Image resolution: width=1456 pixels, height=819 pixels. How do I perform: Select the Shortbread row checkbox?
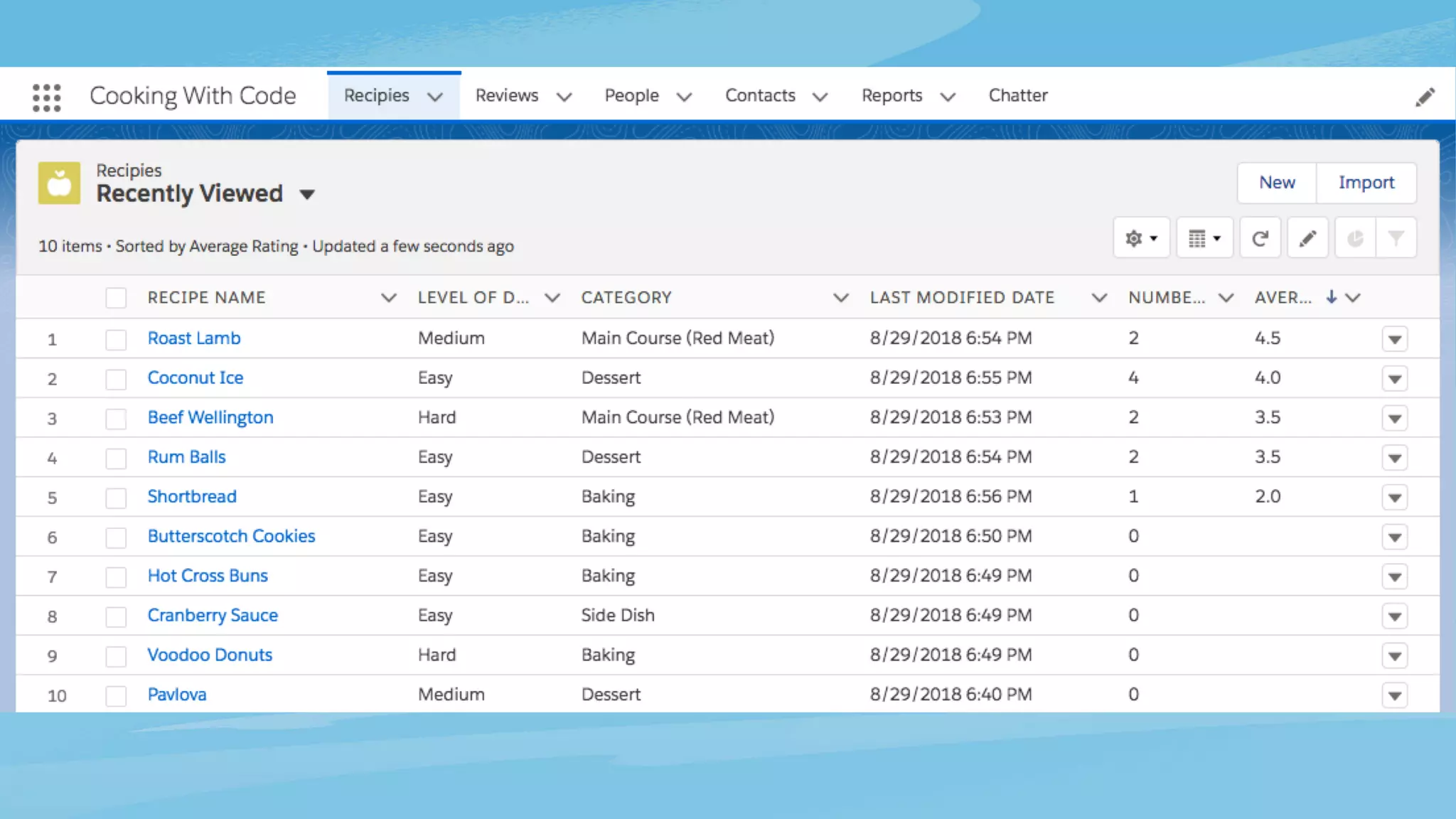click(x=116, y=498)
